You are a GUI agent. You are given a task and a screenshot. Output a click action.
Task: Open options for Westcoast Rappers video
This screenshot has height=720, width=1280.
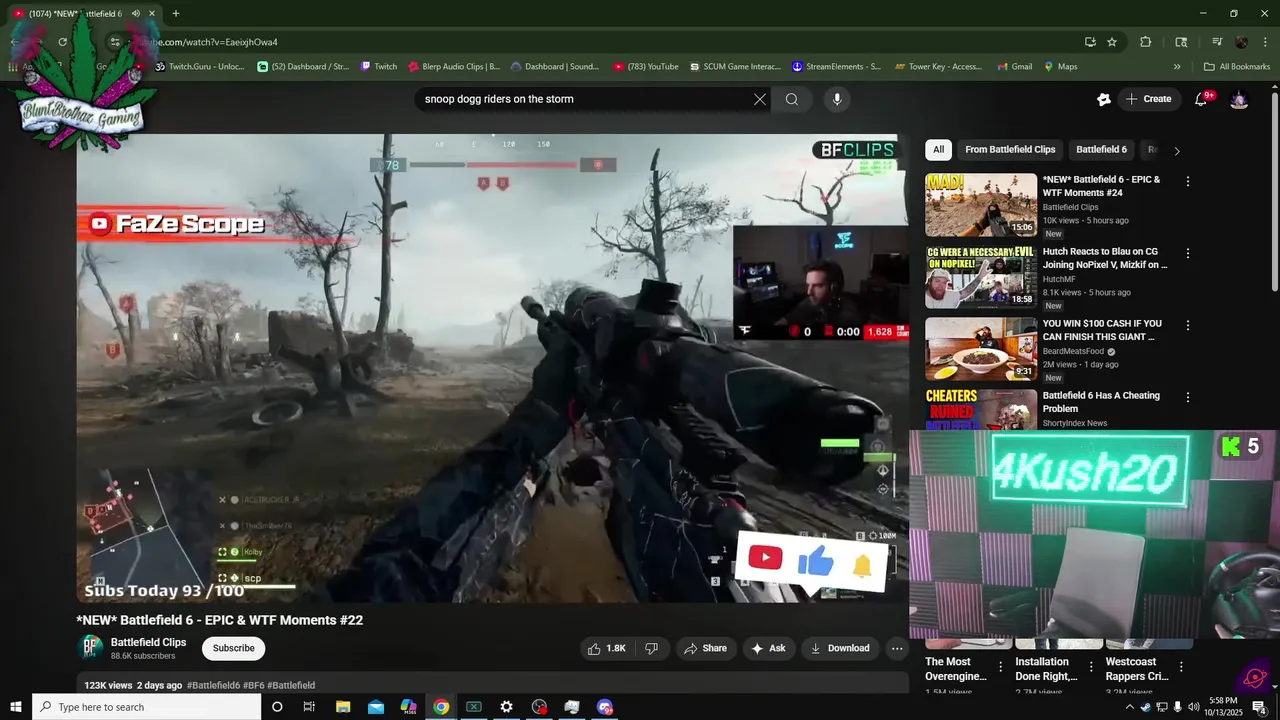click(1181, 667)
